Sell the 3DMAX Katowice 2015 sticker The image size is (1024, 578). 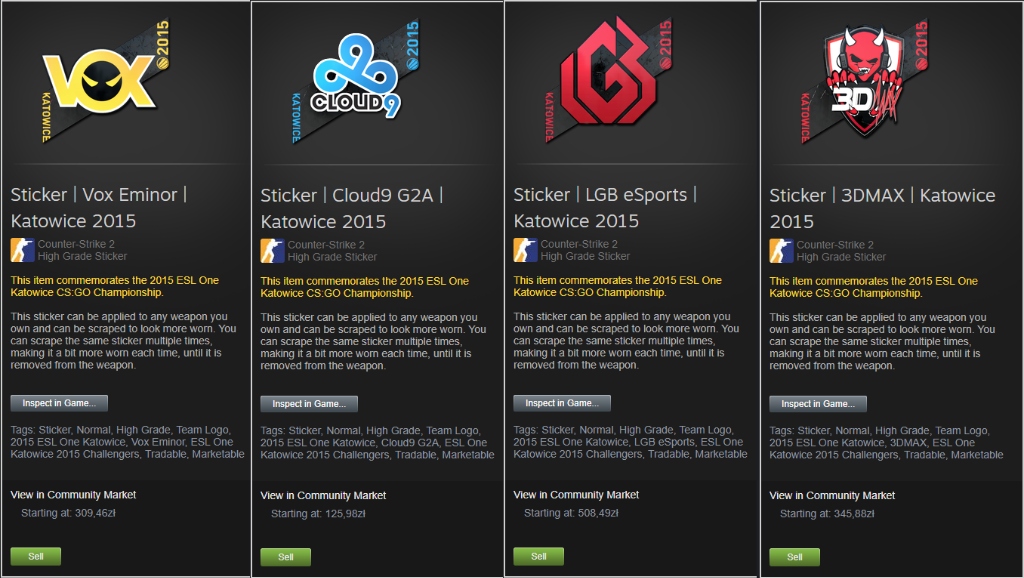click(795, 557)
